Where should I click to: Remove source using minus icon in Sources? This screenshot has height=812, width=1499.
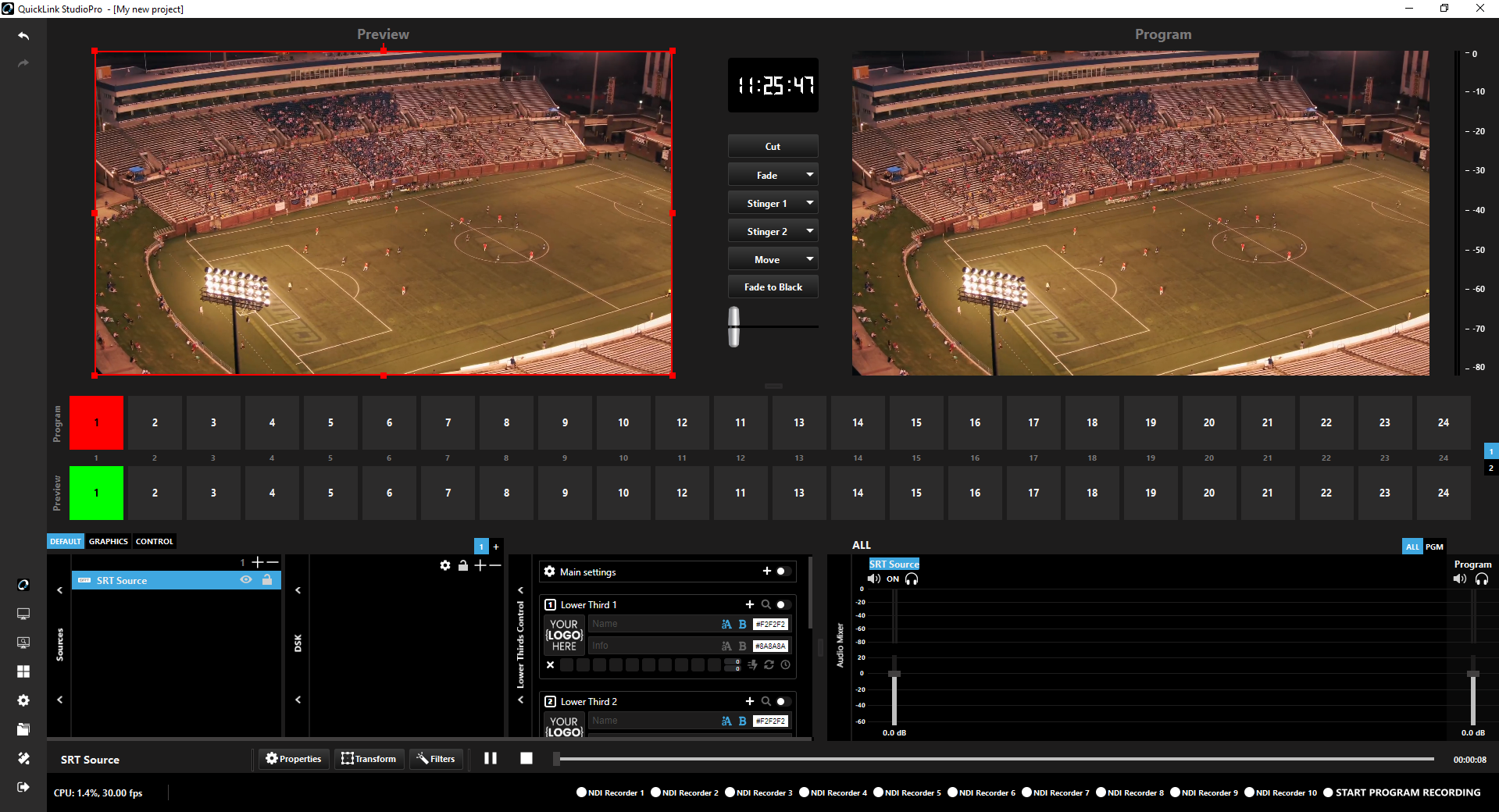coord(273,562)
